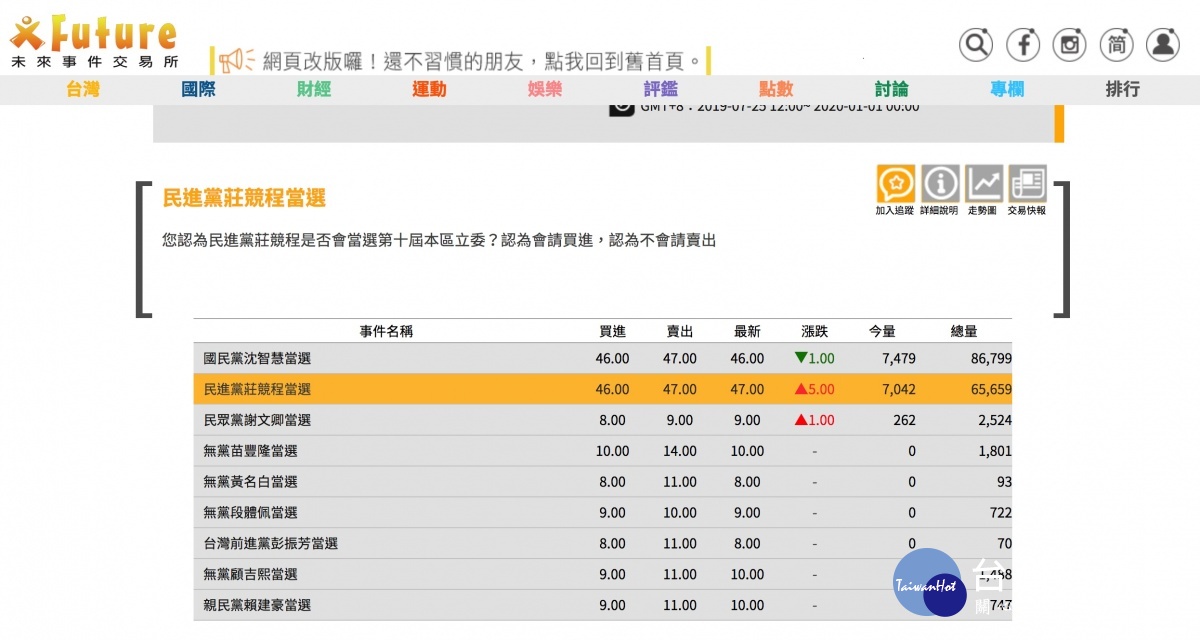
Task: Select the 無黨顧吉熙當選 row
Action: pyautogui.click(x=602, y=575)
